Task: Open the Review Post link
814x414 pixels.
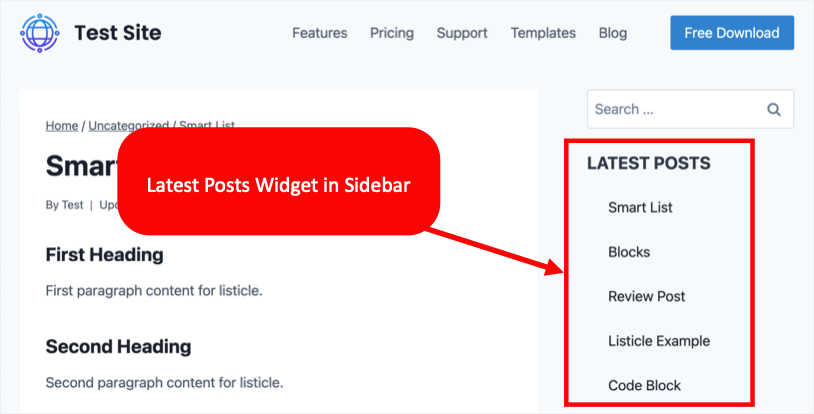Action: tap(646, 297)
